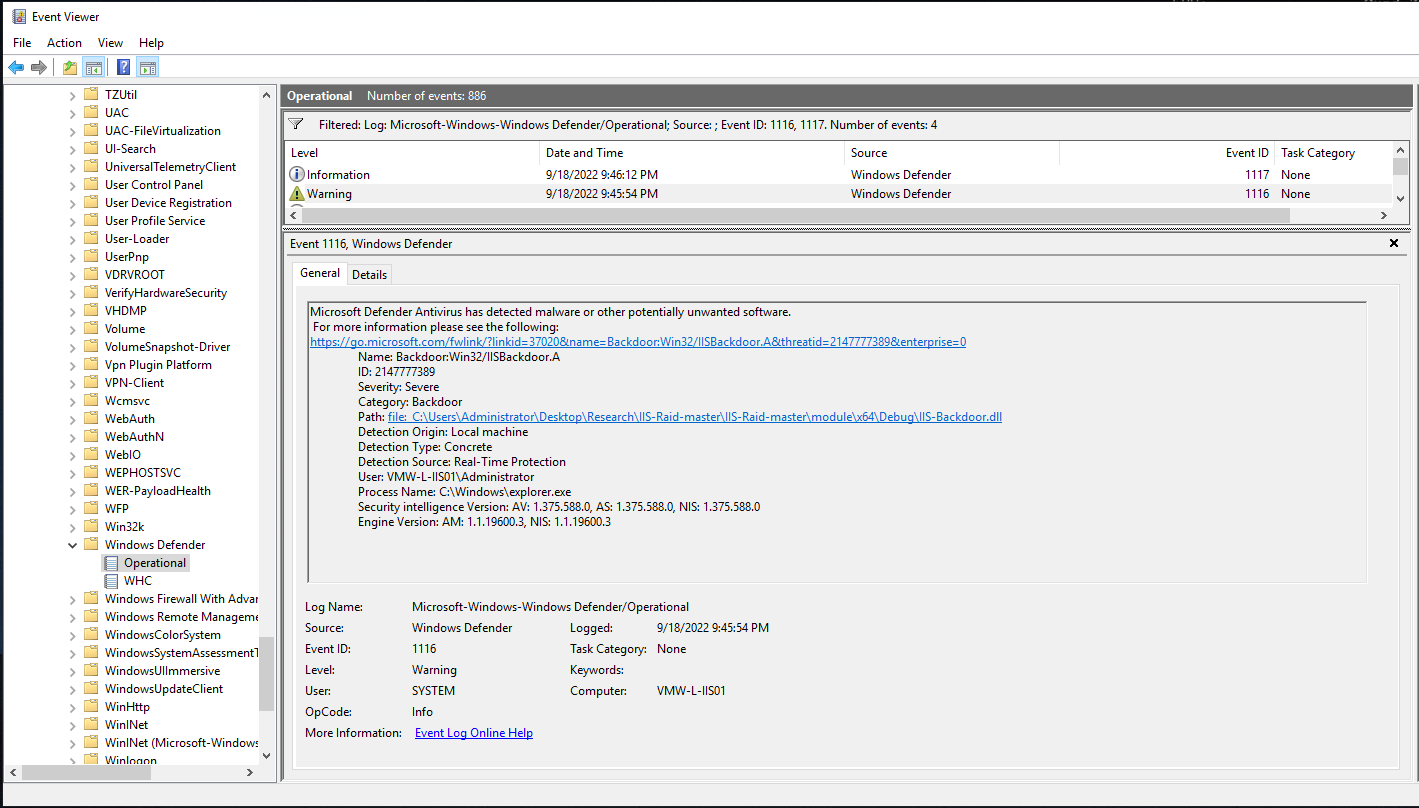Expand the Windows Firewall With Advanced node
The width and height of the screenshot is (1419, 808).
pyautogui.click(x=72, y=599)
